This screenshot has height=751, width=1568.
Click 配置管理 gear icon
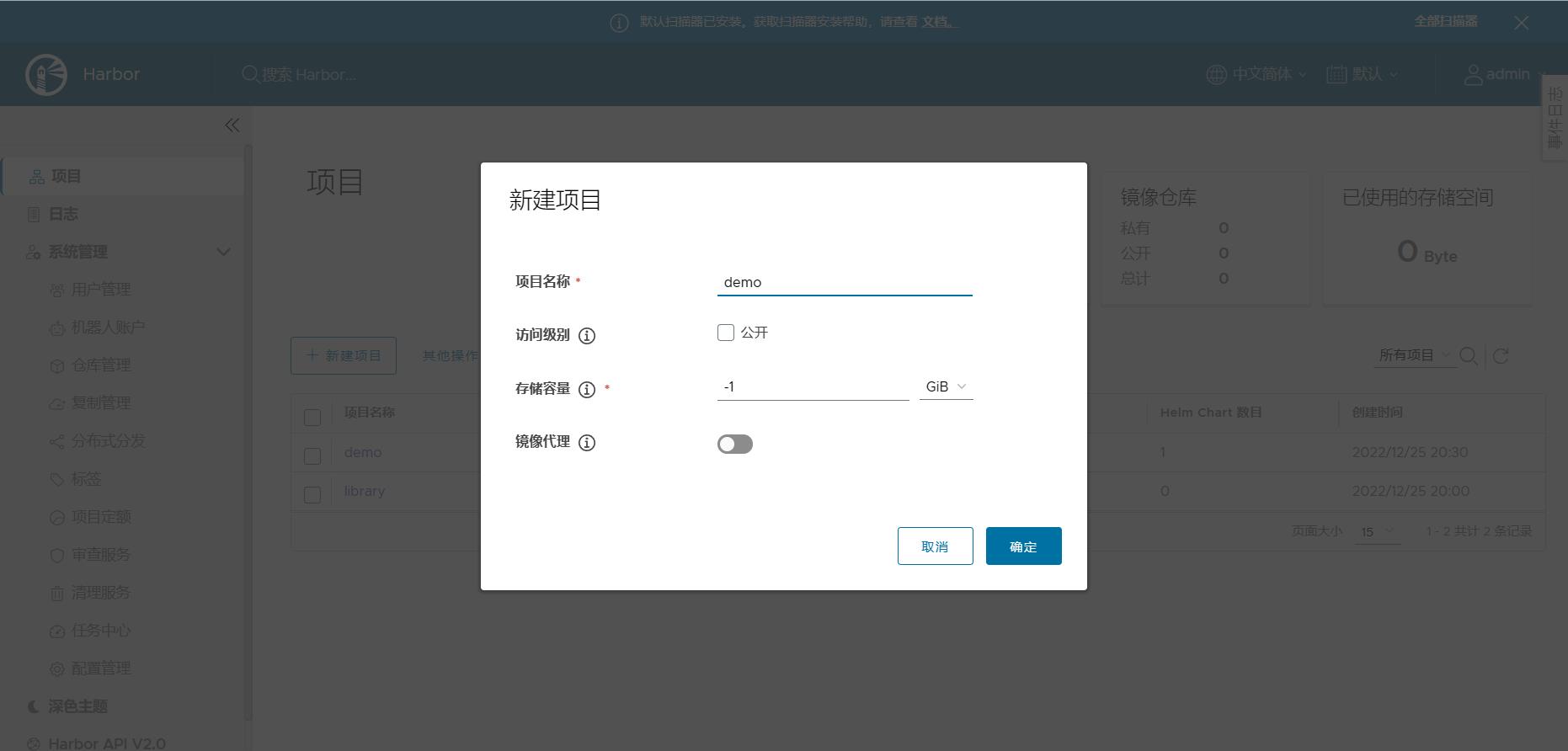click(56, 669)
